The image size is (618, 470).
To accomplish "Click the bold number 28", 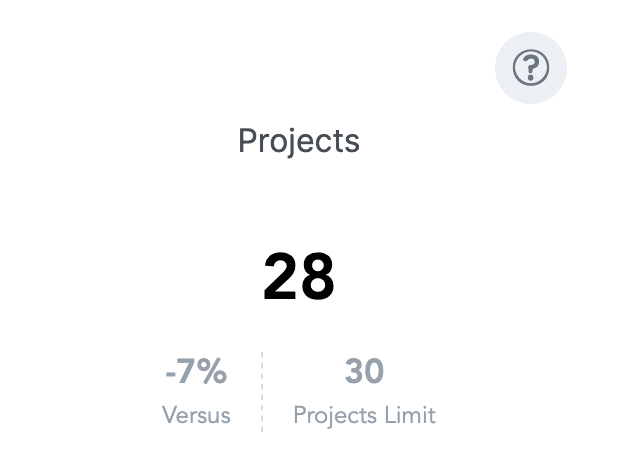I will 299,276.
